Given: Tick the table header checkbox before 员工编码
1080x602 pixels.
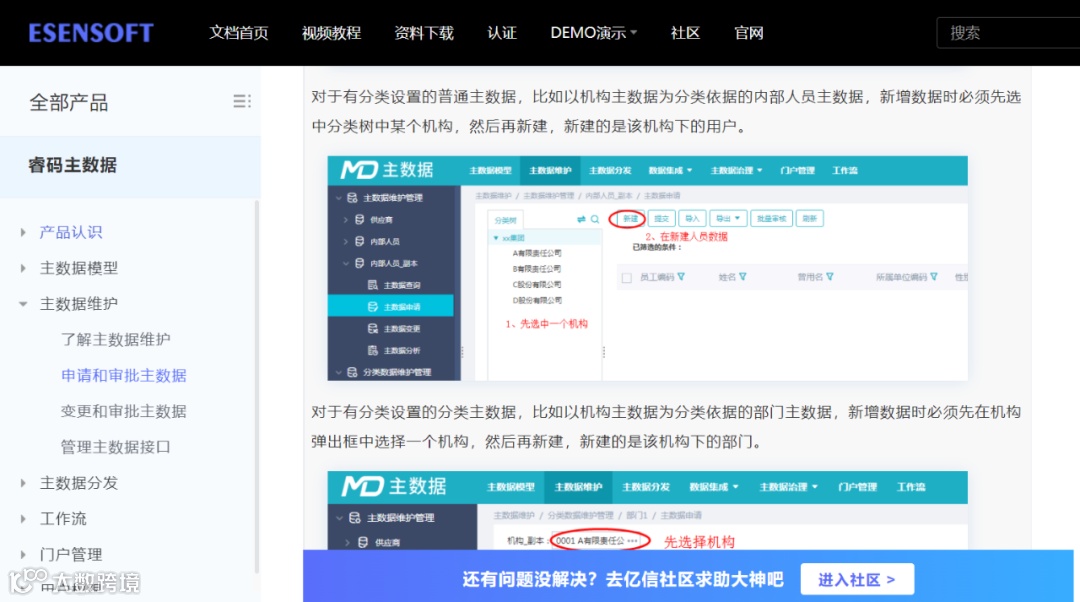Looking at the screenshot, I should [626, 278].
